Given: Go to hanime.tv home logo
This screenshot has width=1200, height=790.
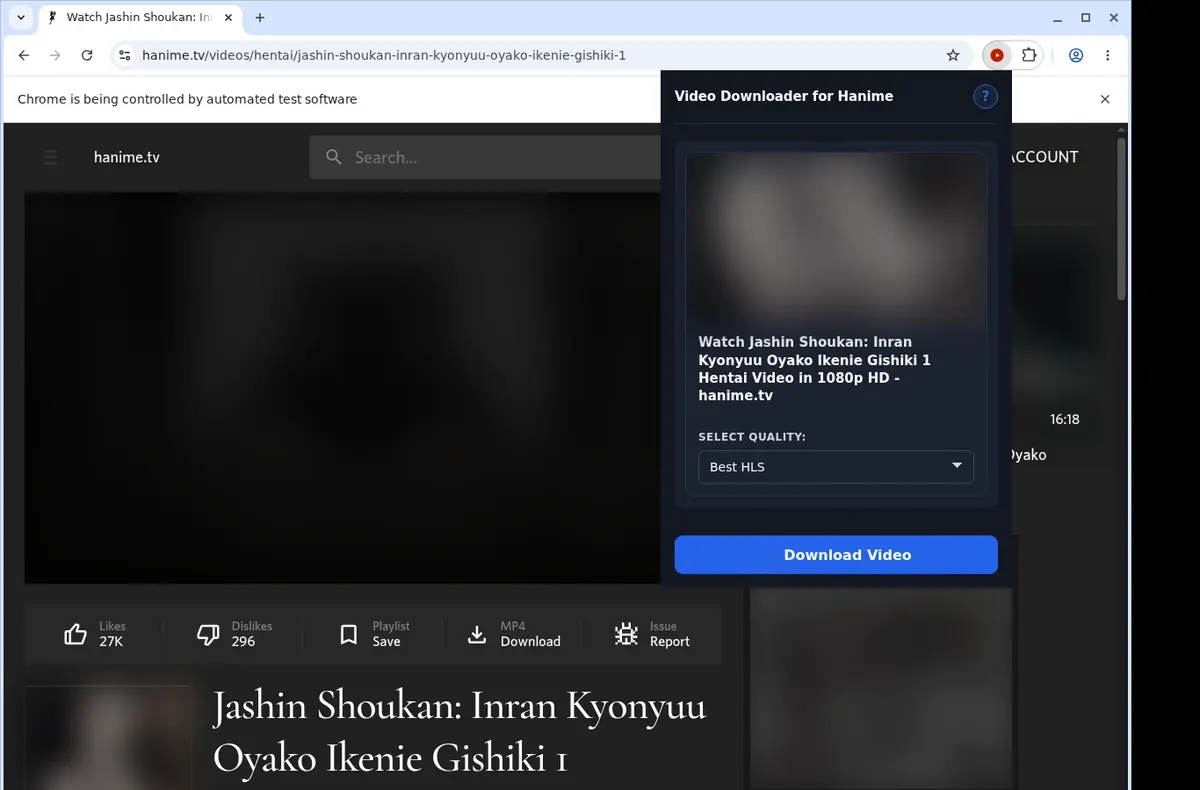Looking at the screenshot, I should click(127, 157).
